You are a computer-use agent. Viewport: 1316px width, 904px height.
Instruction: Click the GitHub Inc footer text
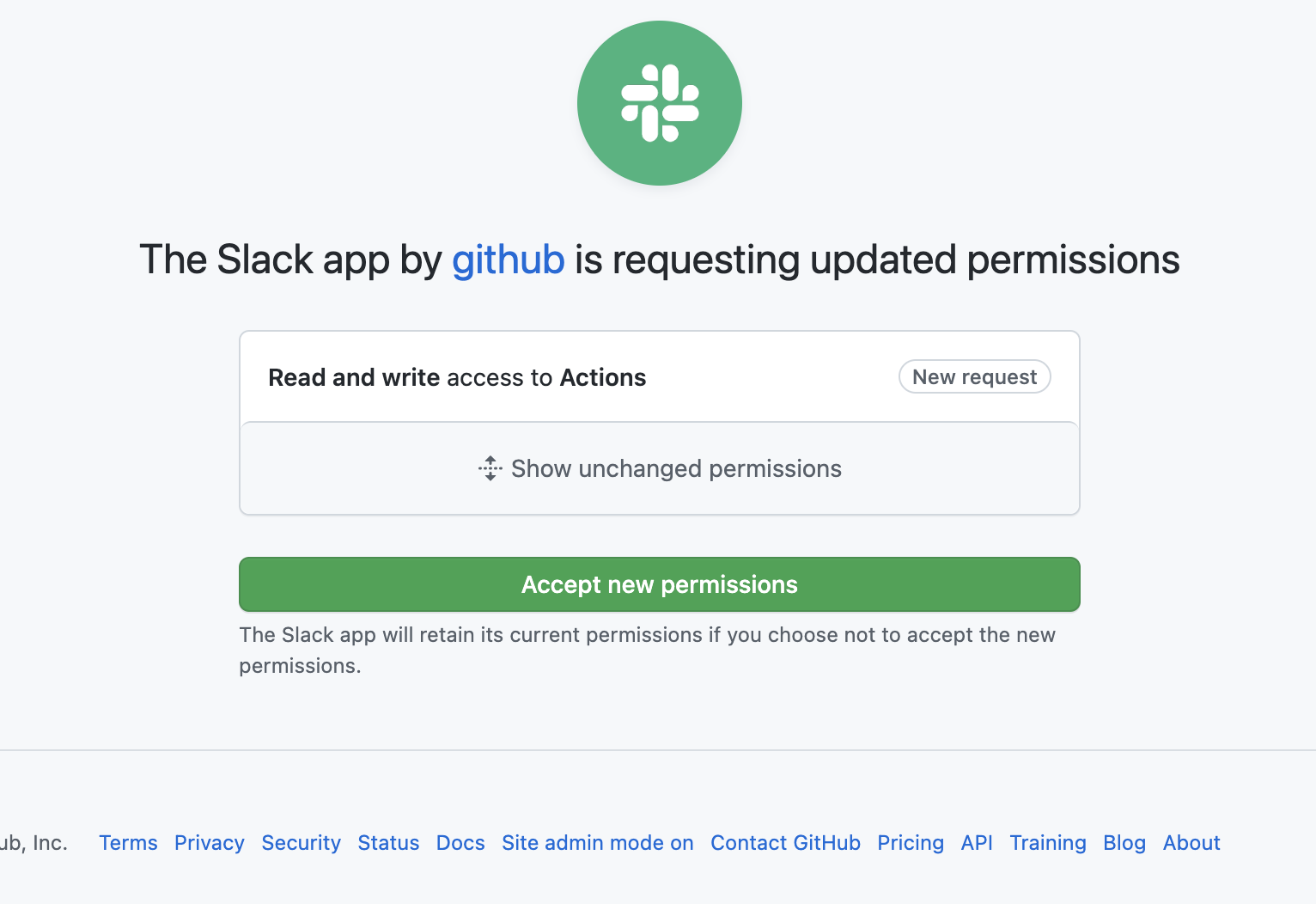34,843
